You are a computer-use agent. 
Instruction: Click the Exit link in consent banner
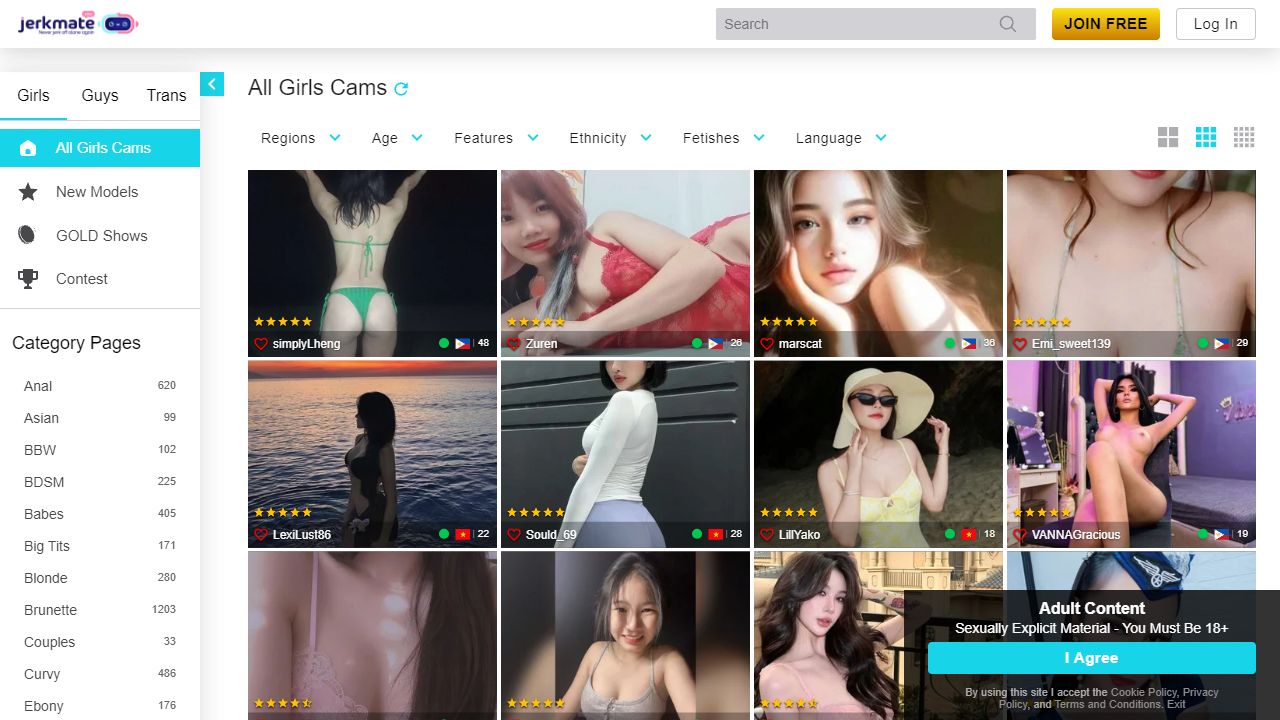tap(1177, 704)
